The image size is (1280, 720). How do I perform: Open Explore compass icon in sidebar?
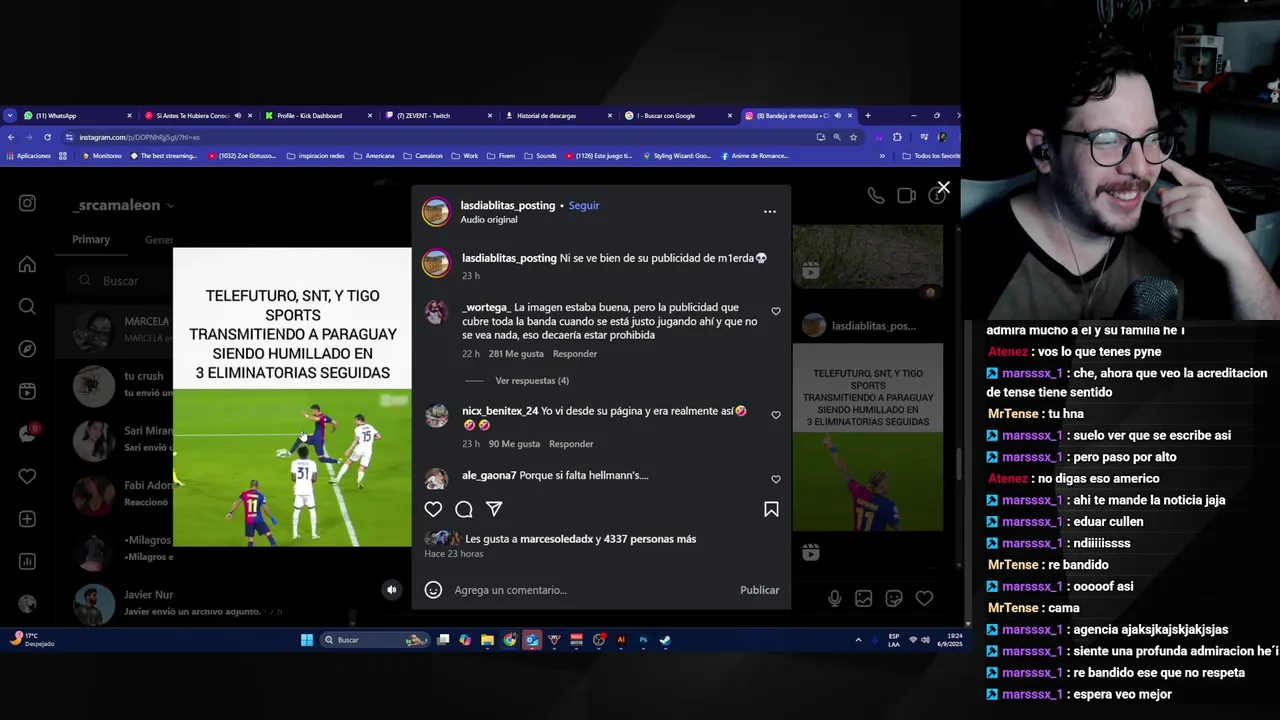[x=27, y=349]
